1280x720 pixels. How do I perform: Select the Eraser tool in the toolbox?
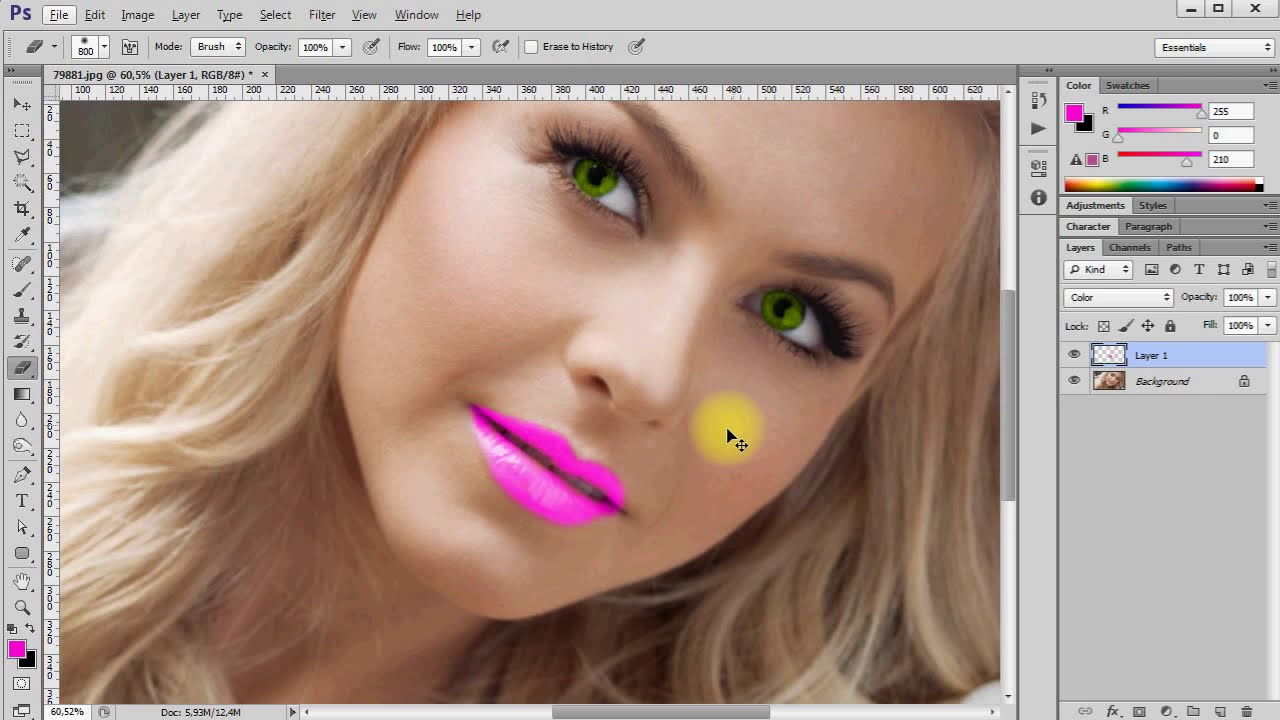pos(22,368)
